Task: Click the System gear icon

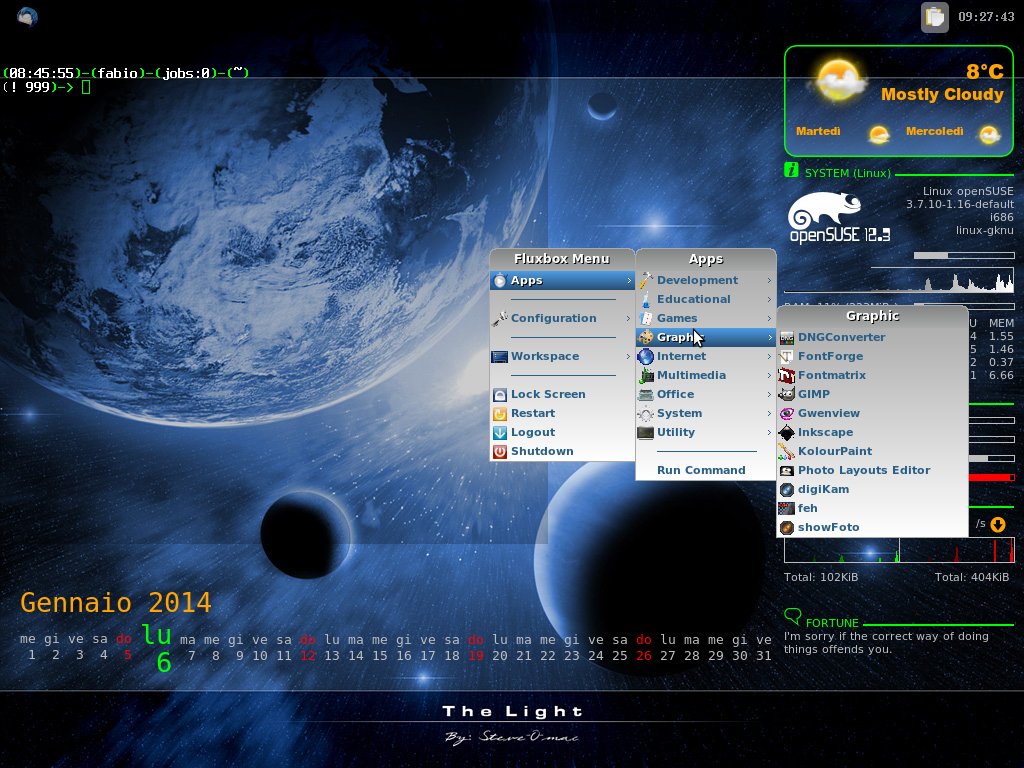Action: [x=646, y=413]
